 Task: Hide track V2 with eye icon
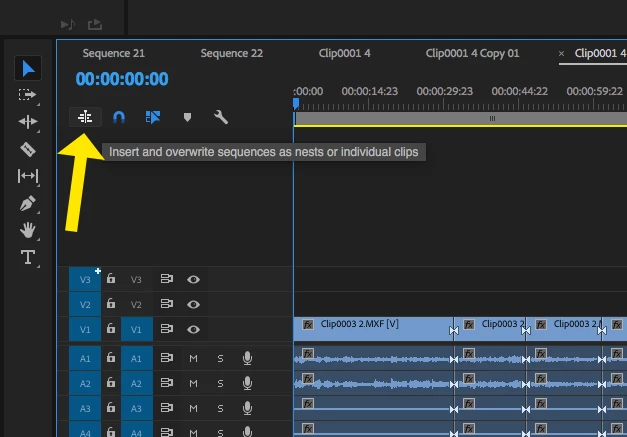(193, 305)
